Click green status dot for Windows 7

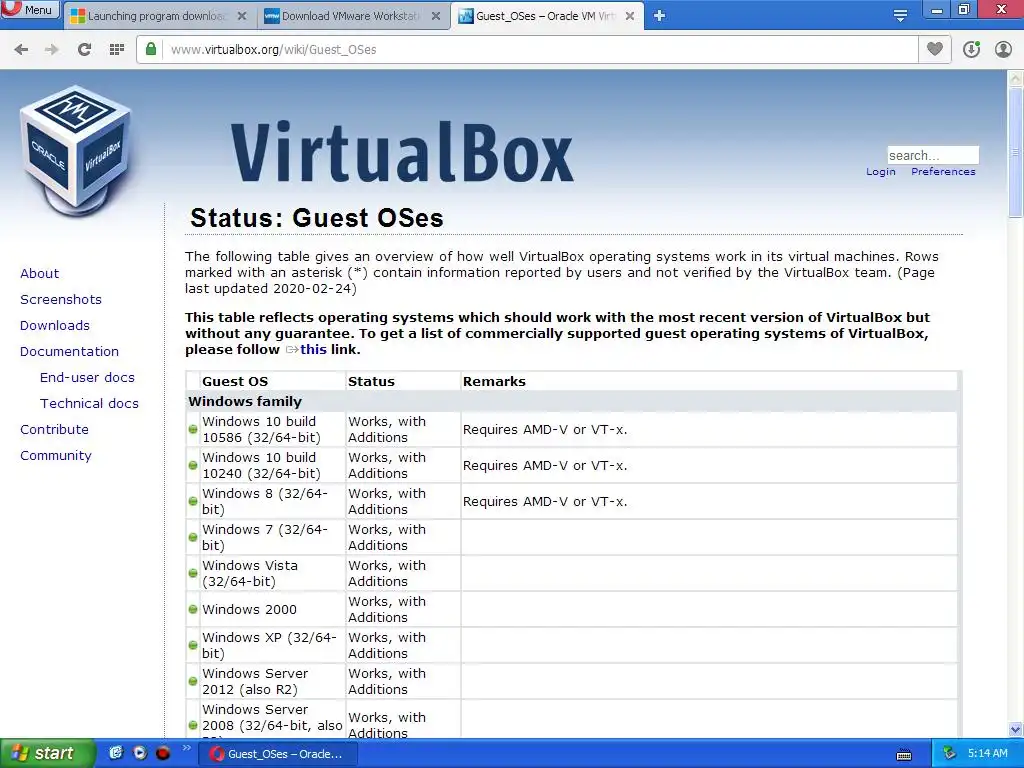click(193, 537)
